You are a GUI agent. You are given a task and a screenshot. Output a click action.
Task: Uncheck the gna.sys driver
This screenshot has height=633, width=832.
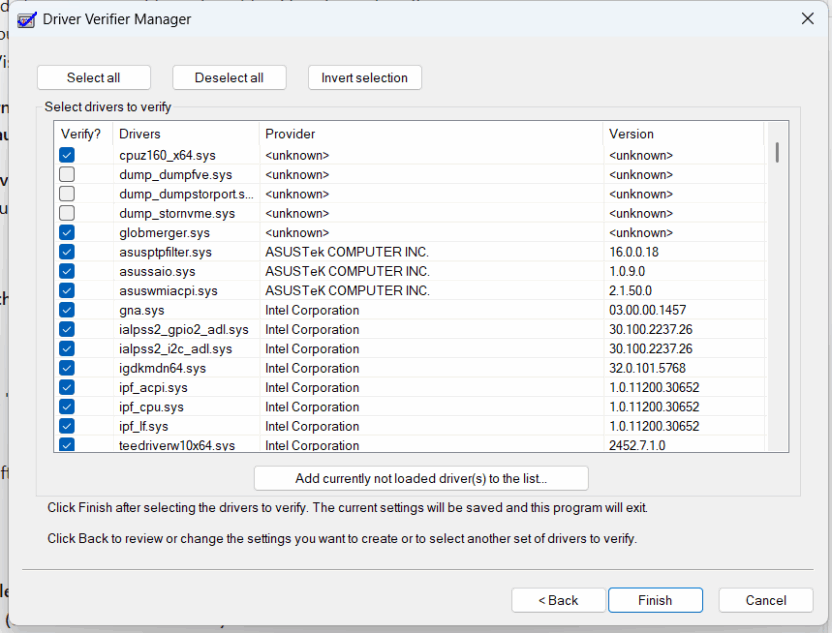coord(66,310)
